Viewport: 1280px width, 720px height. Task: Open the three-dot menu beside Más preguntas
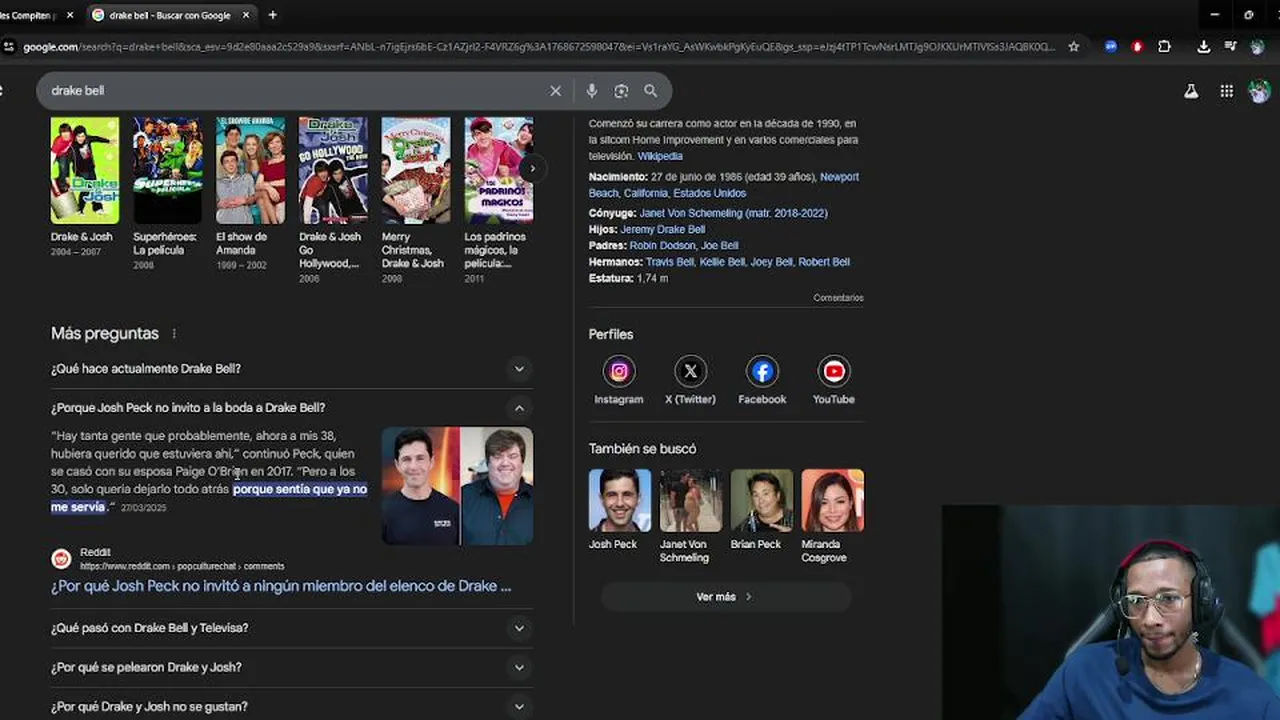(174, 334)
